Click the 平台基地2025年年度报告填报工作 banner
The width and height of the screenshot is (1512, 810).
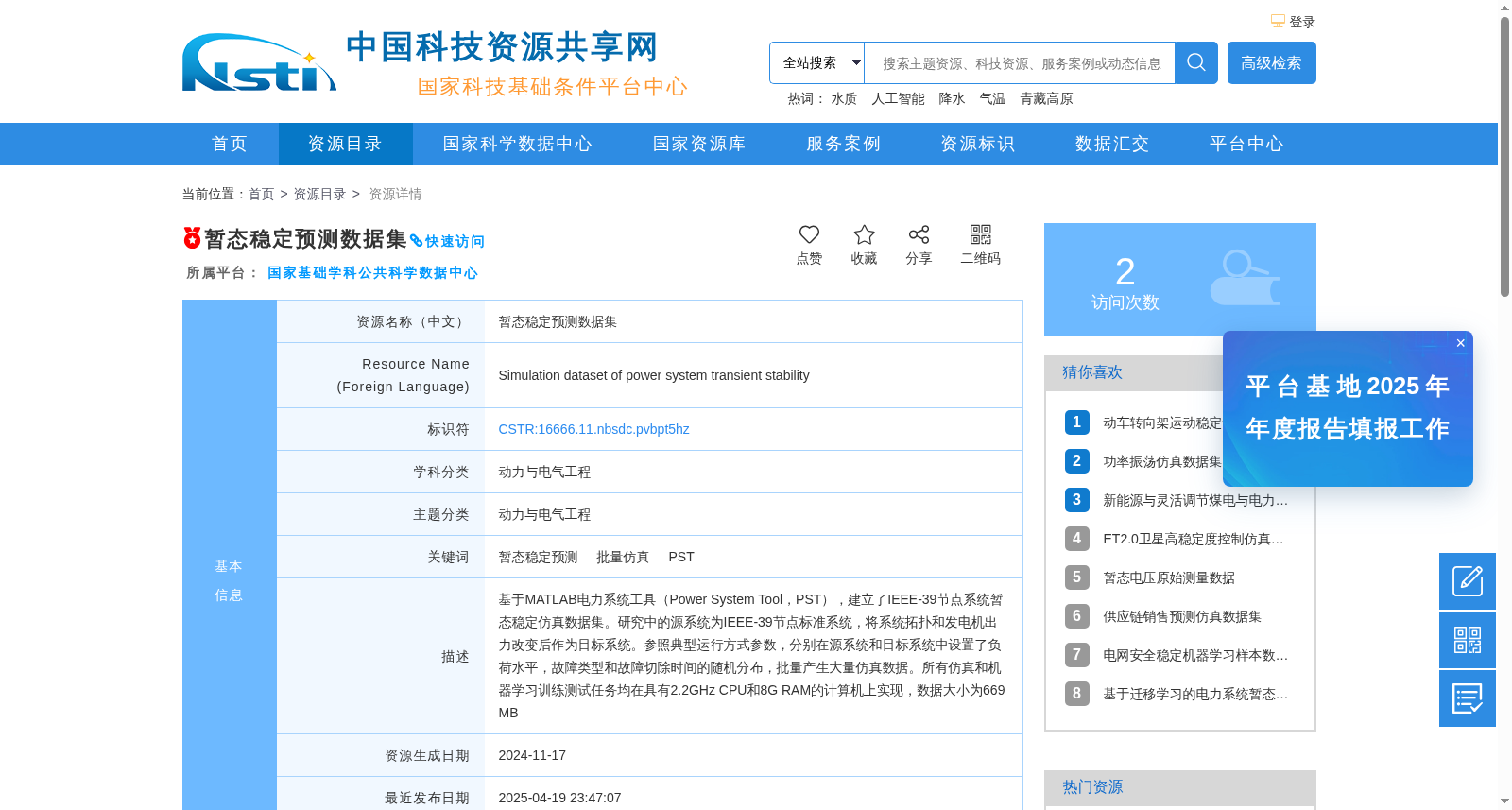point(1348,408)
